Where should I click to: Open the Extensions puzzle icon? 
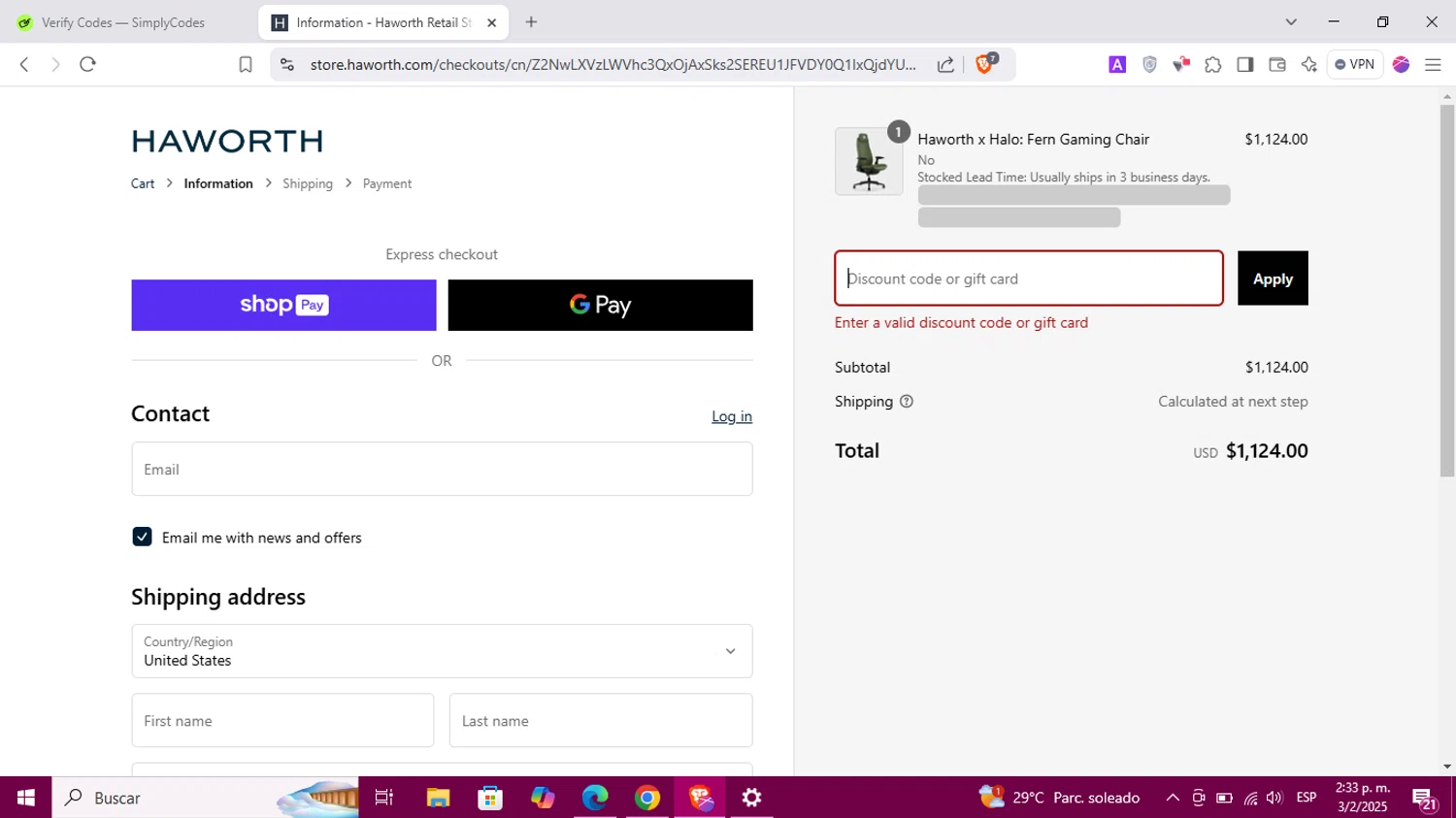(1213, 64)
